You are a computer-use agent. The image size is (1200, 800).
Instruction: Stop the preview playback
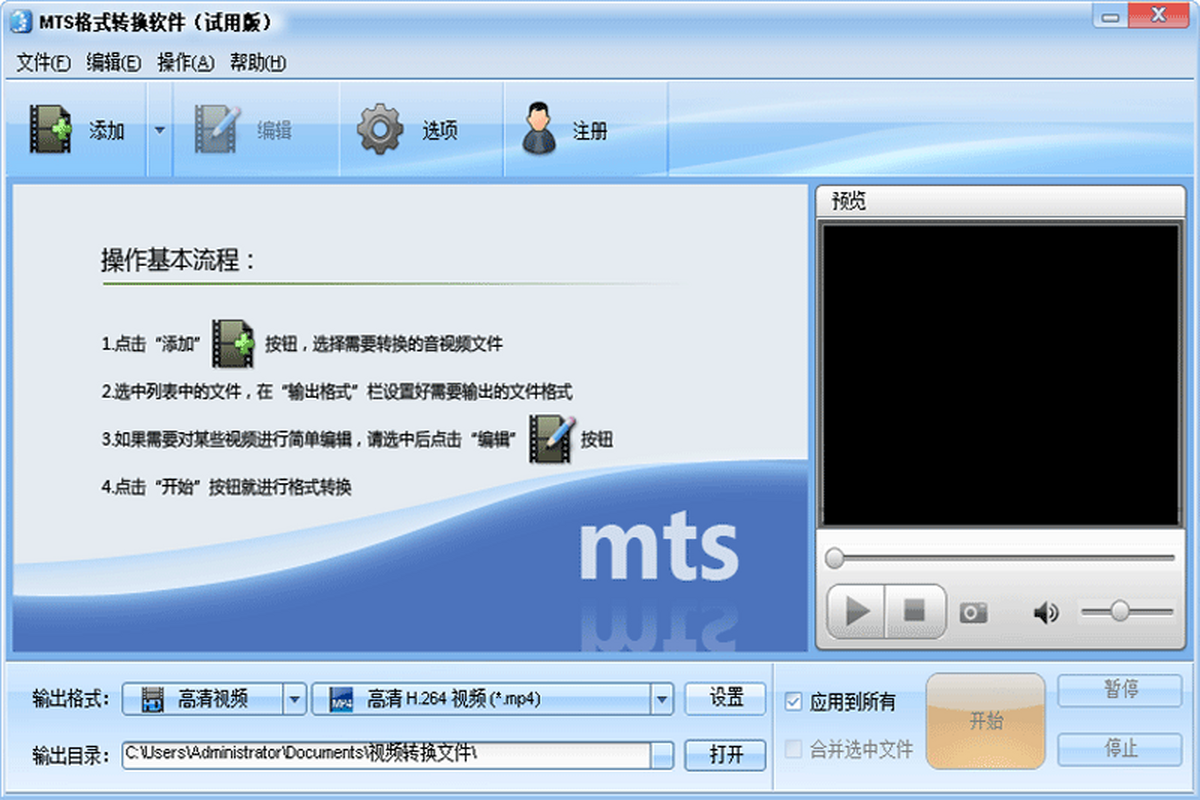(915, 611)
